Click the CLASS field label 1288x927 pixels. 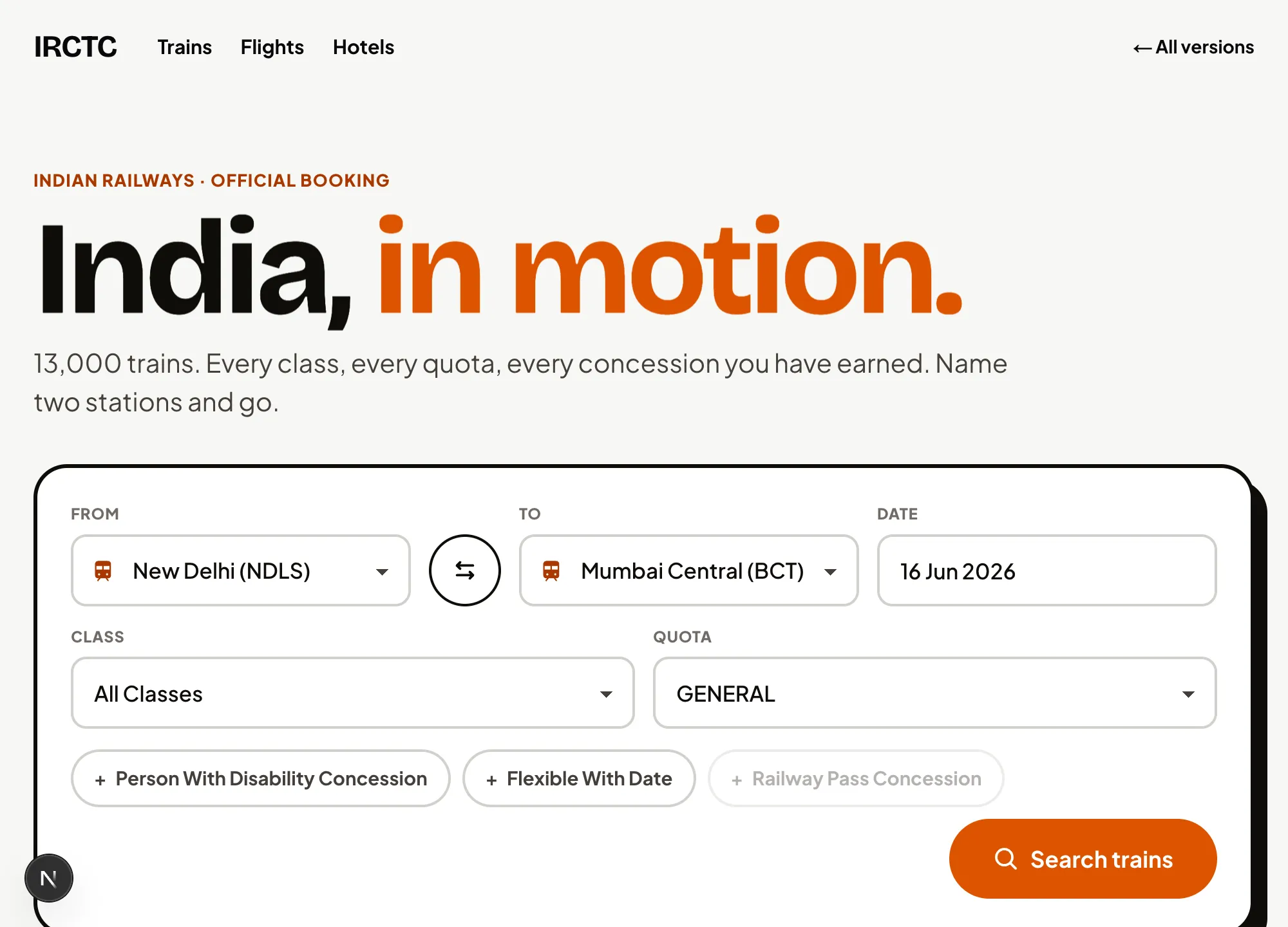(97, 637)
